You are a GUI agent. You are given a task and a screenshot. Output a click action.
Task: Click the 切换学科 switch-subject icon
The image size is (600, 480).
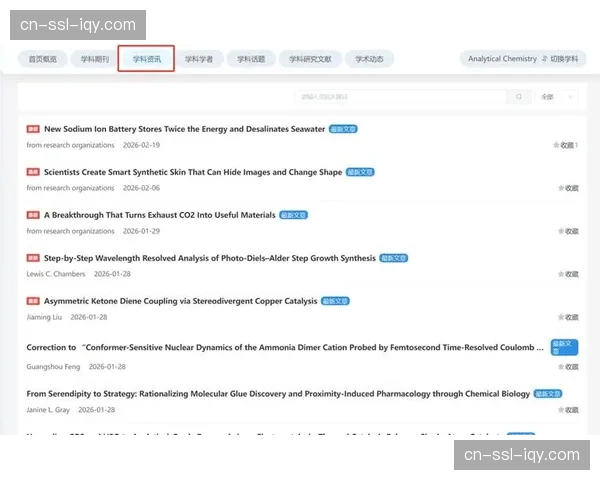(x=545, y=59)
